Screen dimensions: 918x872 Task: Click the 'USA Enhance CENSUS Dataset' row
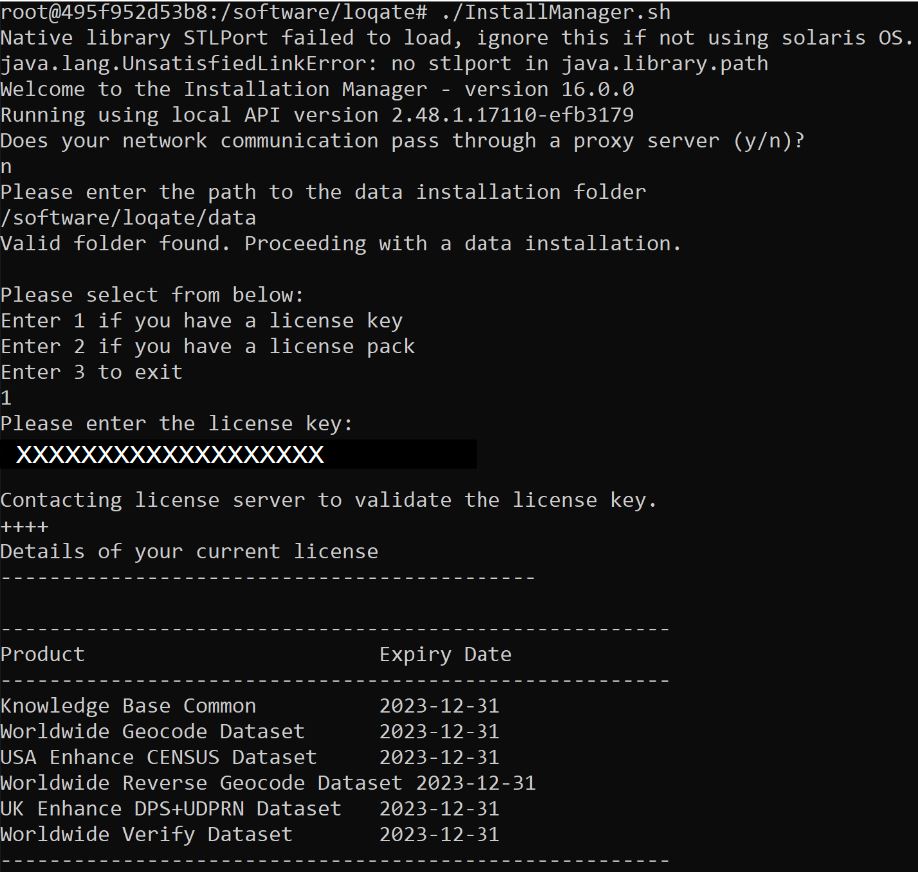158,758
